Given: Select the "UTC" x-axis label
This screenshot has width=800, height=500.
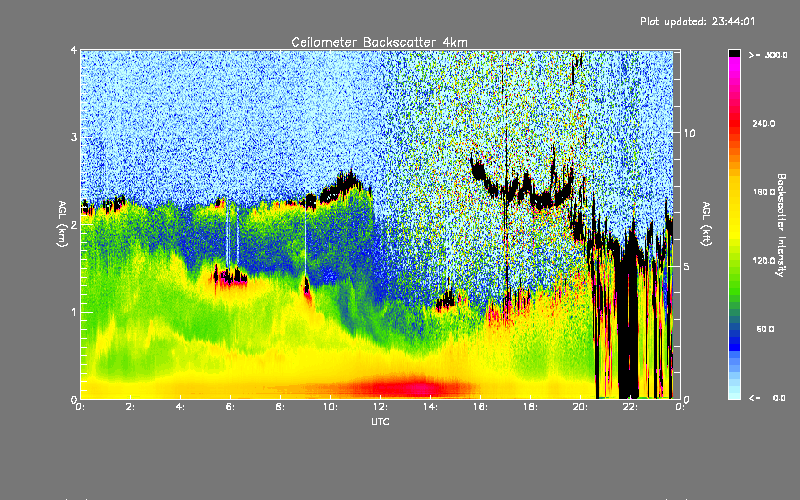Looking at the screenshot, I should point(380,421).
